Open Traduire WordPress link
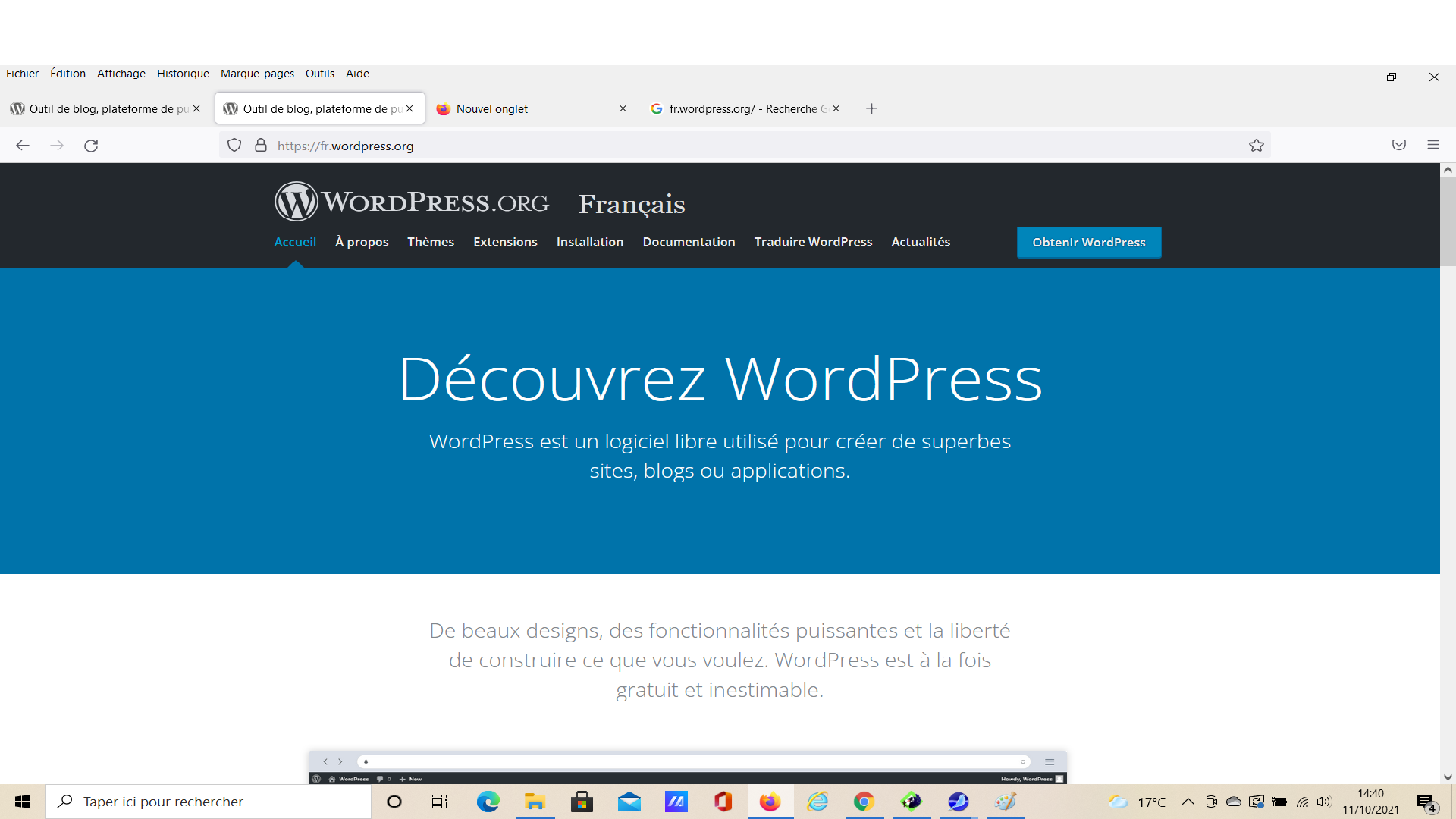Image resolution: width=1456 pixels, height=819 pixels. (x=813, y=241)
